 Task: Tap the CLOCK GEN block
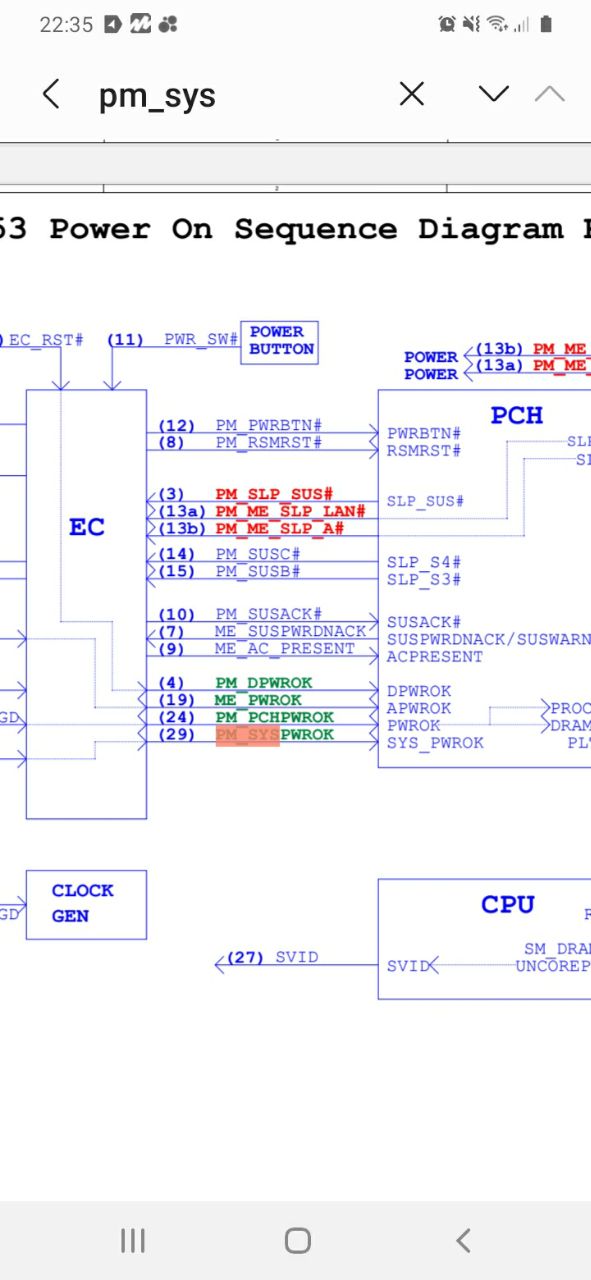tap(86, 904)
